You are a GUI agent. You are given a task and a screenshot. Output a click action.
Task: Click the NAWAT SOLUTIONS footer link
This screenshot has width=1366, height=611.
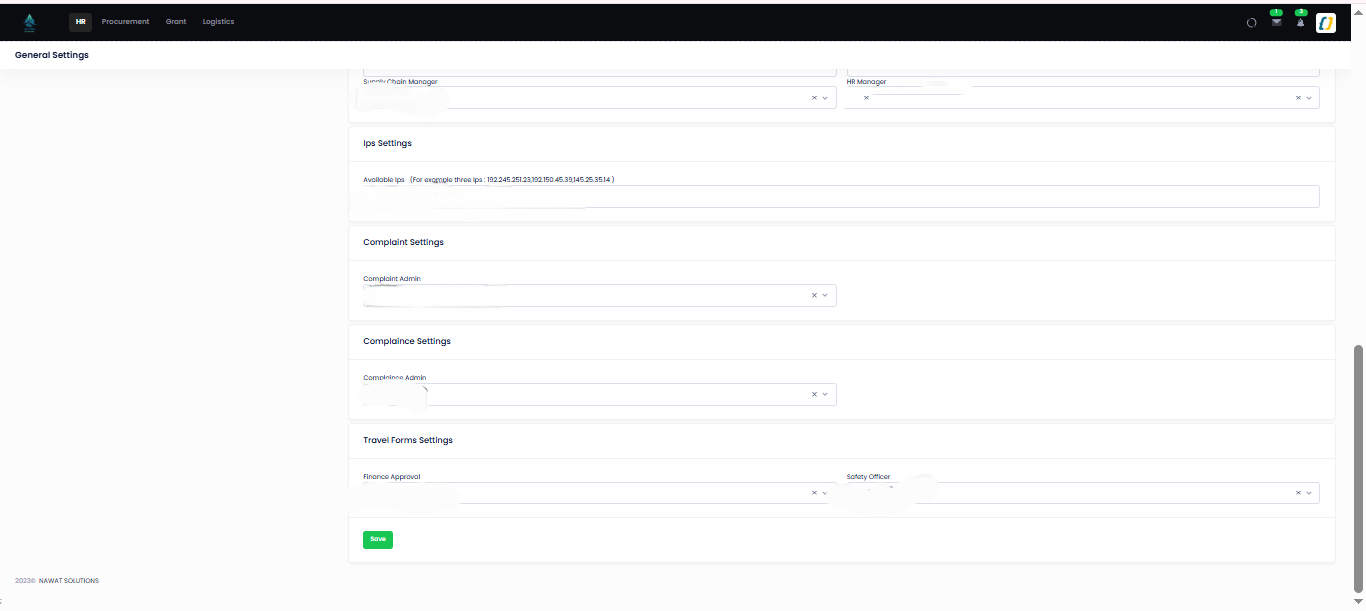tap(68, 581)
